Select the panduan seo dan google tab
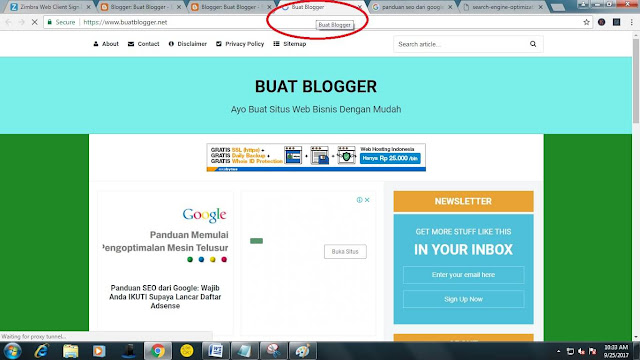Viewport: 640px width, 360px height. coord(412,7)
